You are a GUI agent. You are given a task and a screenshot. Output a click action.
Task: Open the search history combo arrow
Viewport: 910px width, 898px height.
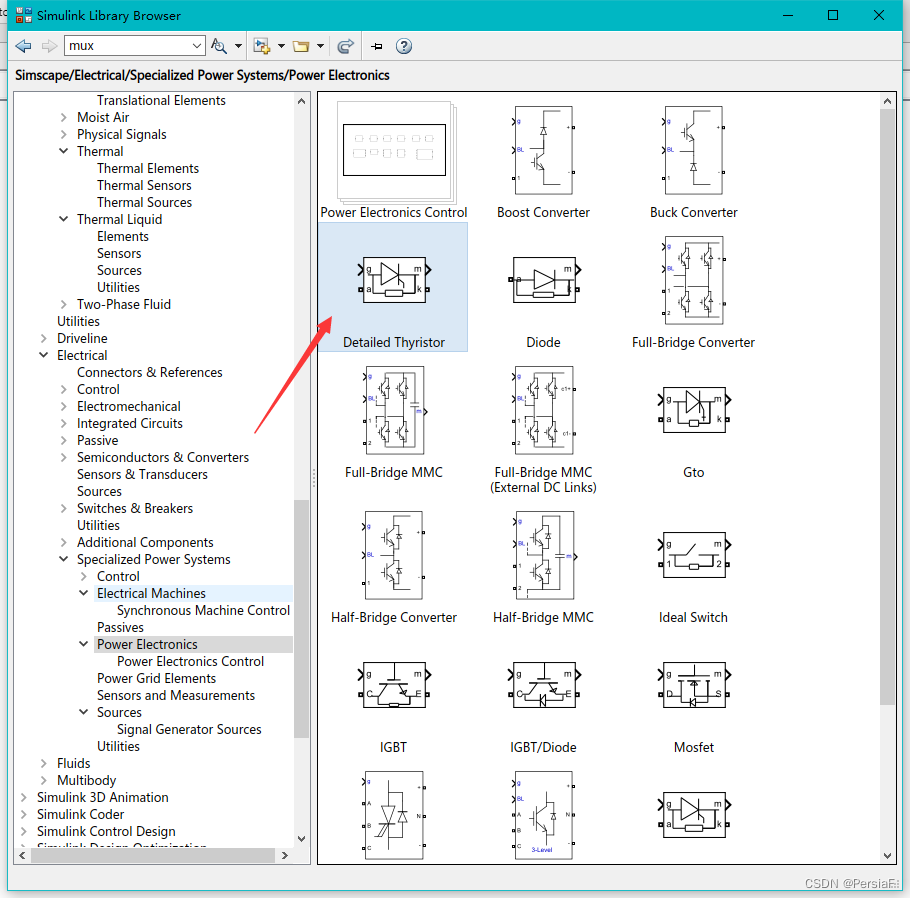coord(197,45)
